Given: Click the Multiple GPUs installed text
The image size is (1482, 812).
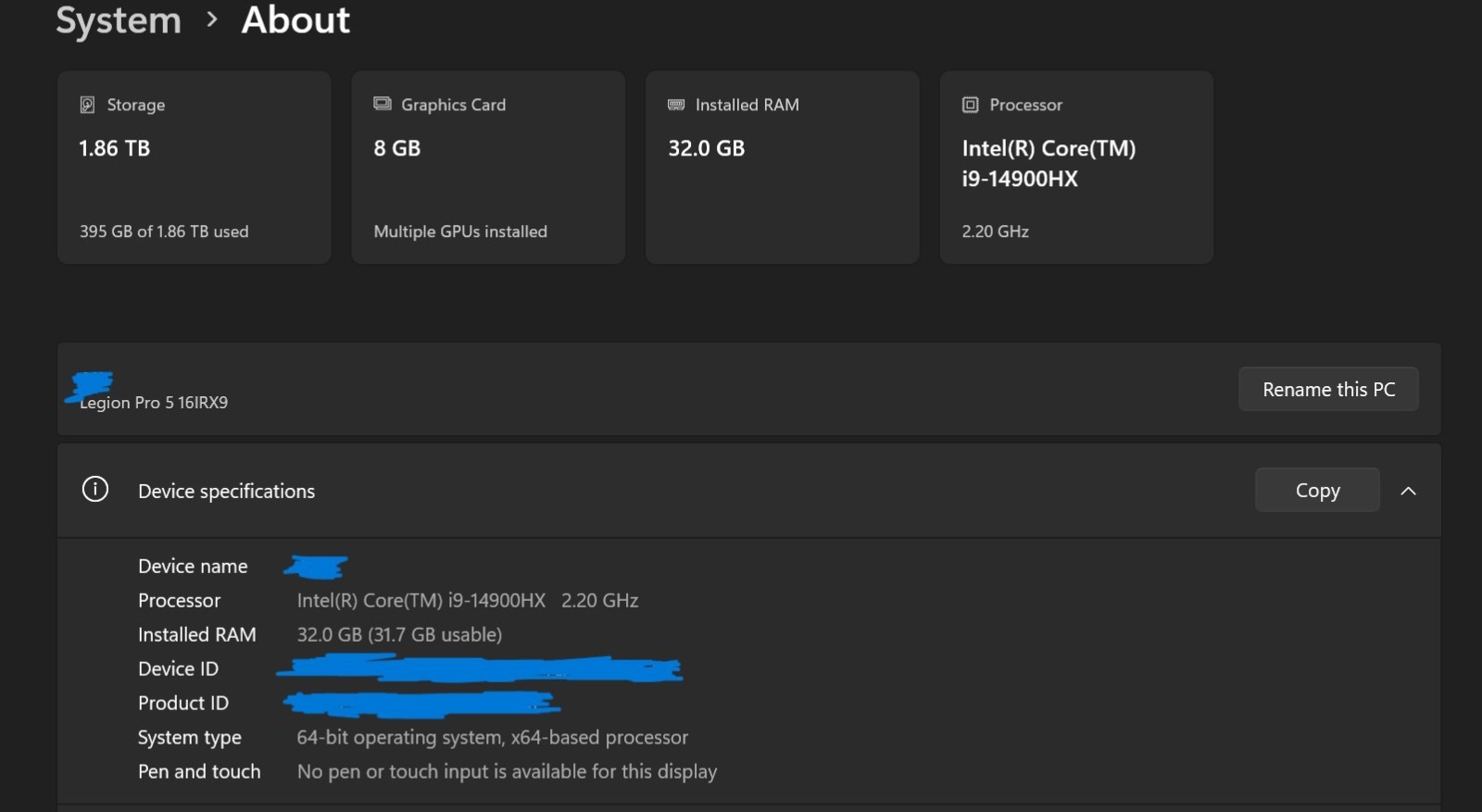Looking at the screenshot, I should coord(460,231).
